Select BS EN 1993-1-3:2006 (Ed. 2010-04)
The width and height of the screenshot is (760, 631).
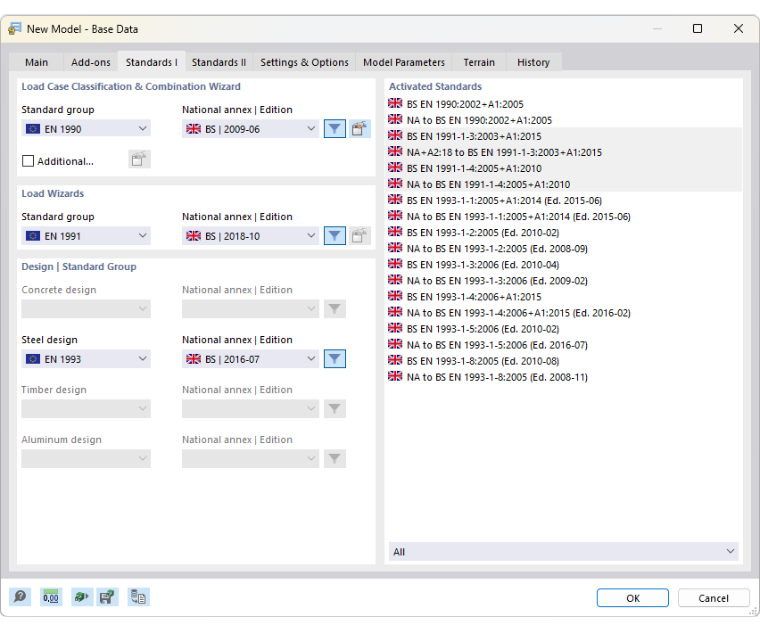(x=564, y=265)
